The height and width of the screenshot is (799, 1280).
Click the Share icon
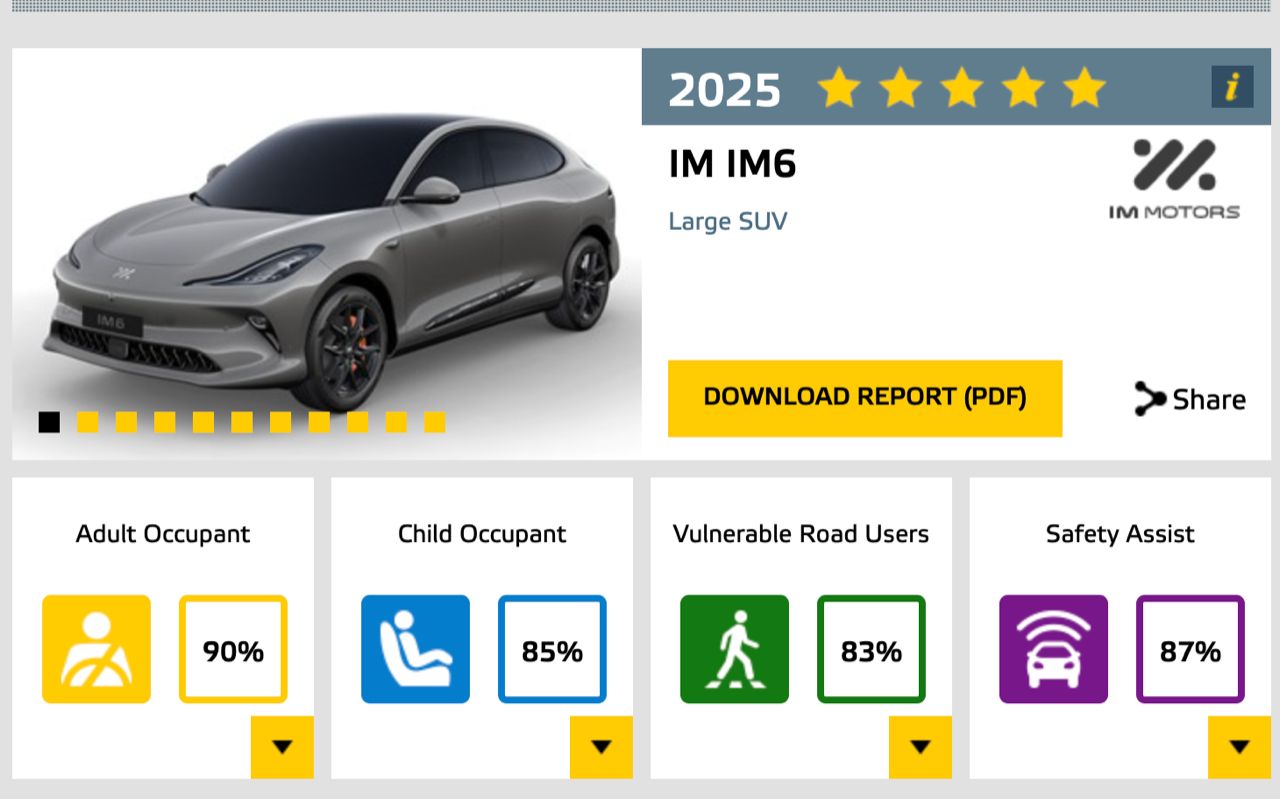1151,399
